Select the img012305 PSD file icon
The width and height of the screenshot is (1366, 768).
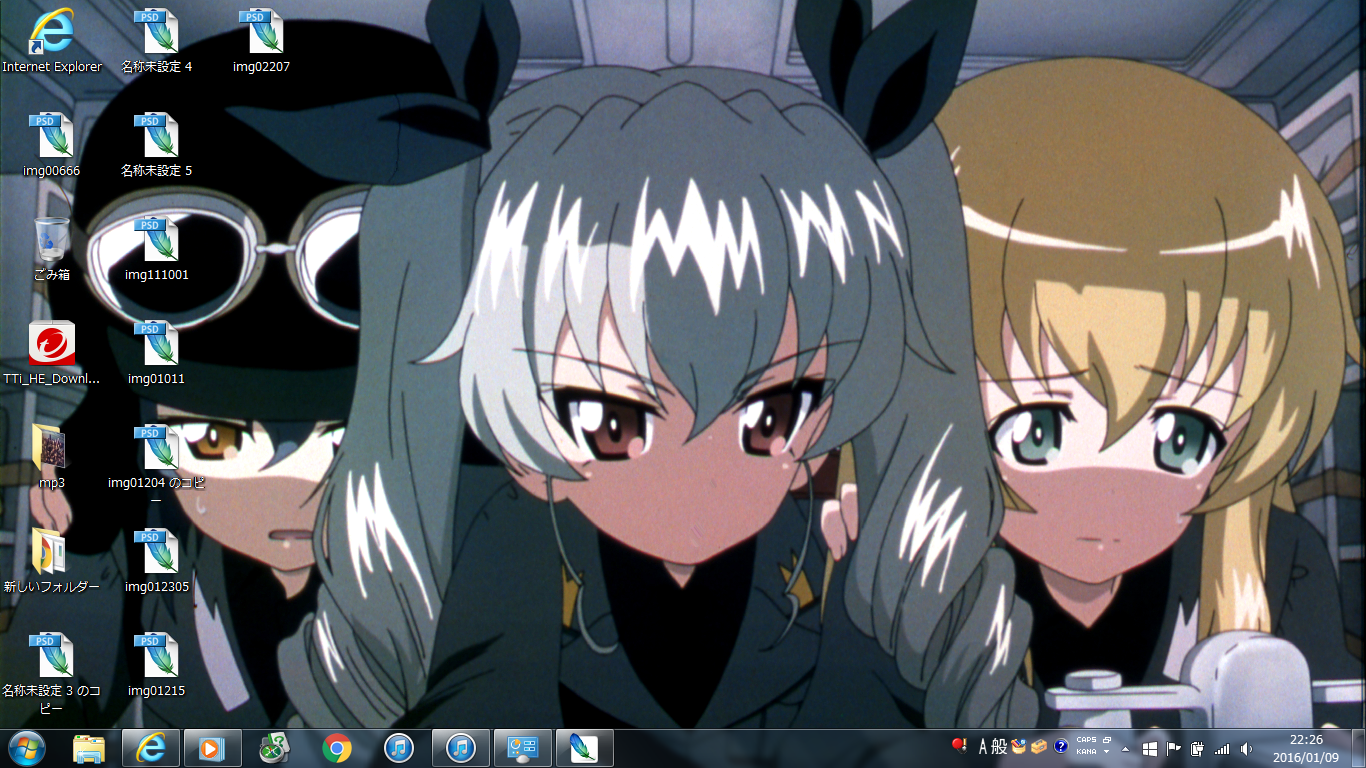157,560
